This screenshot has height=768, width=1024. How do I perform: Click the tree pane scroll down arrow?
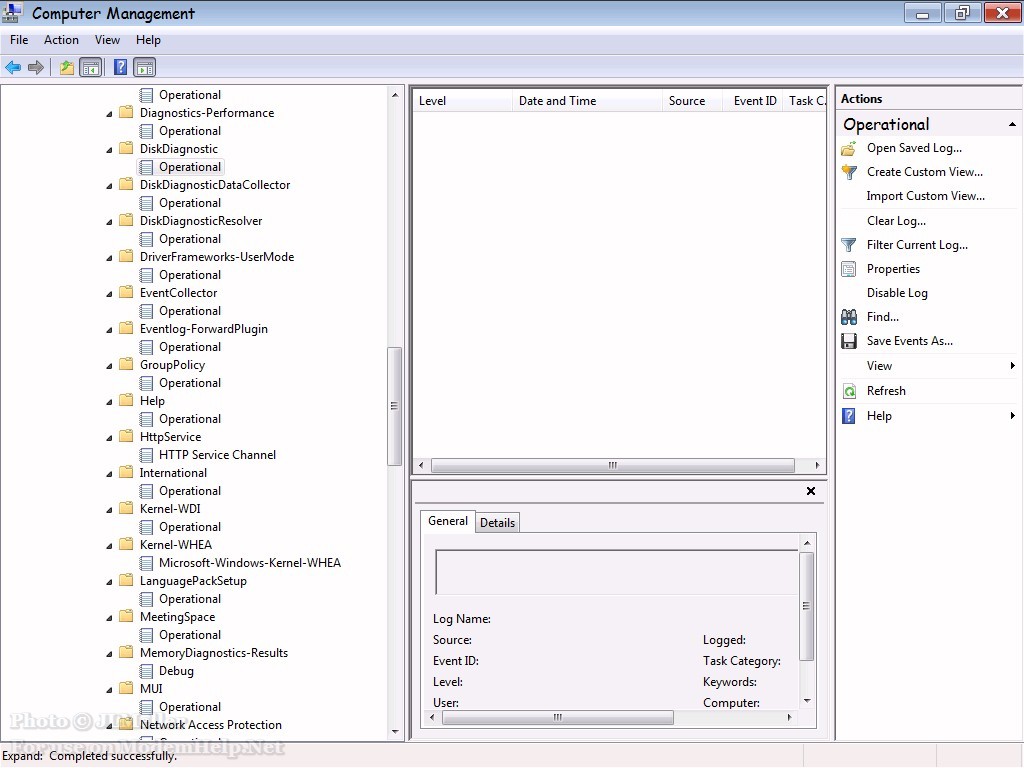394,732
